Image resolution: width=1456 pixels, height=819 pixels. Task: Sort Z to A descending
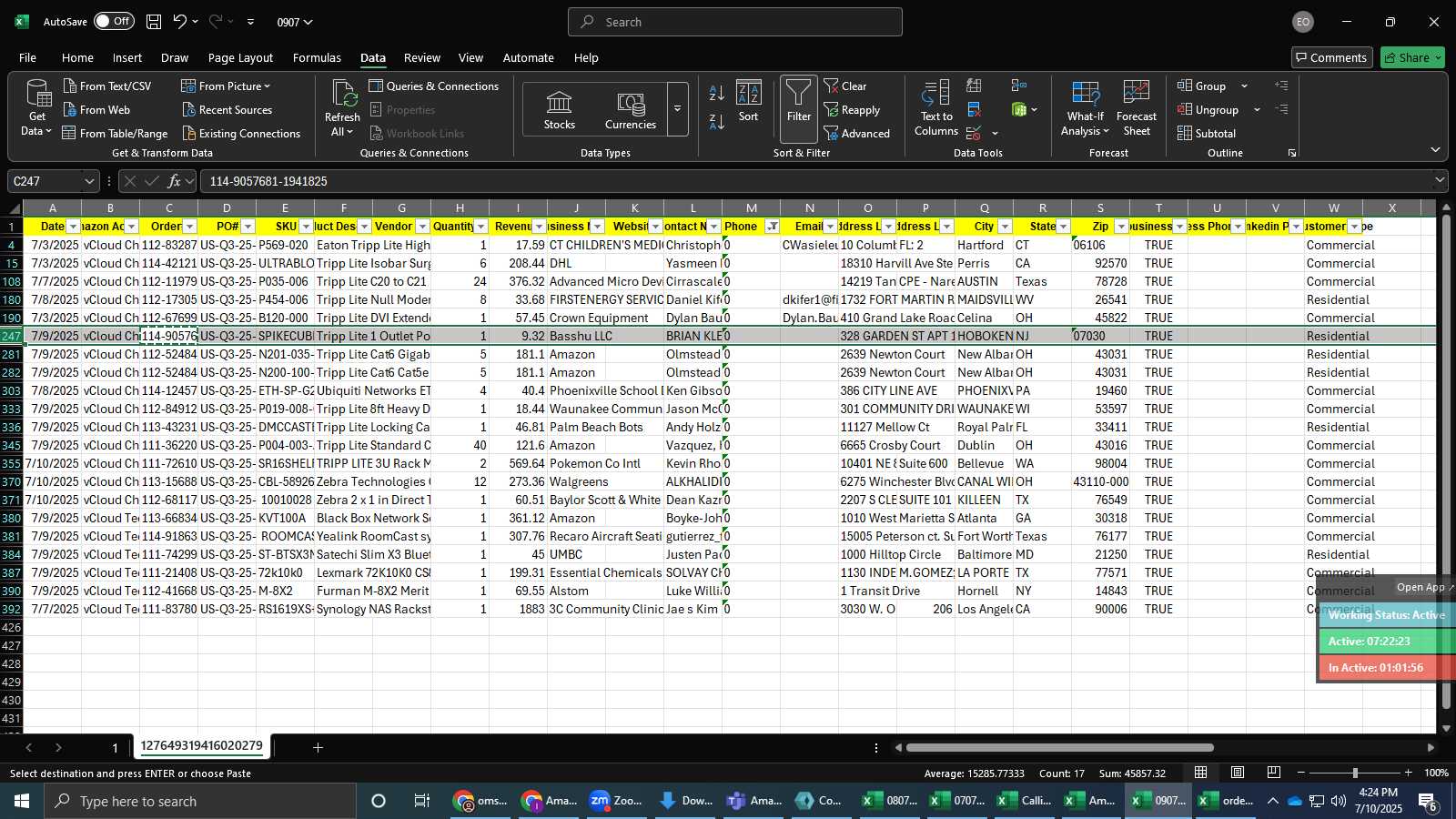(717, 121)
